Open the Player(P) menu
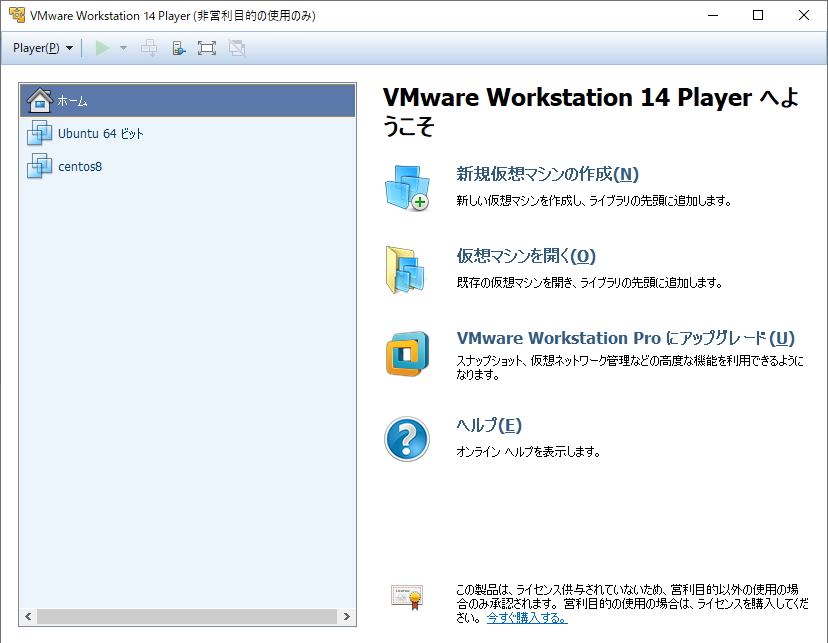Image resolution: width=828 pixels, height=643 pixels. tap(43, 48)
